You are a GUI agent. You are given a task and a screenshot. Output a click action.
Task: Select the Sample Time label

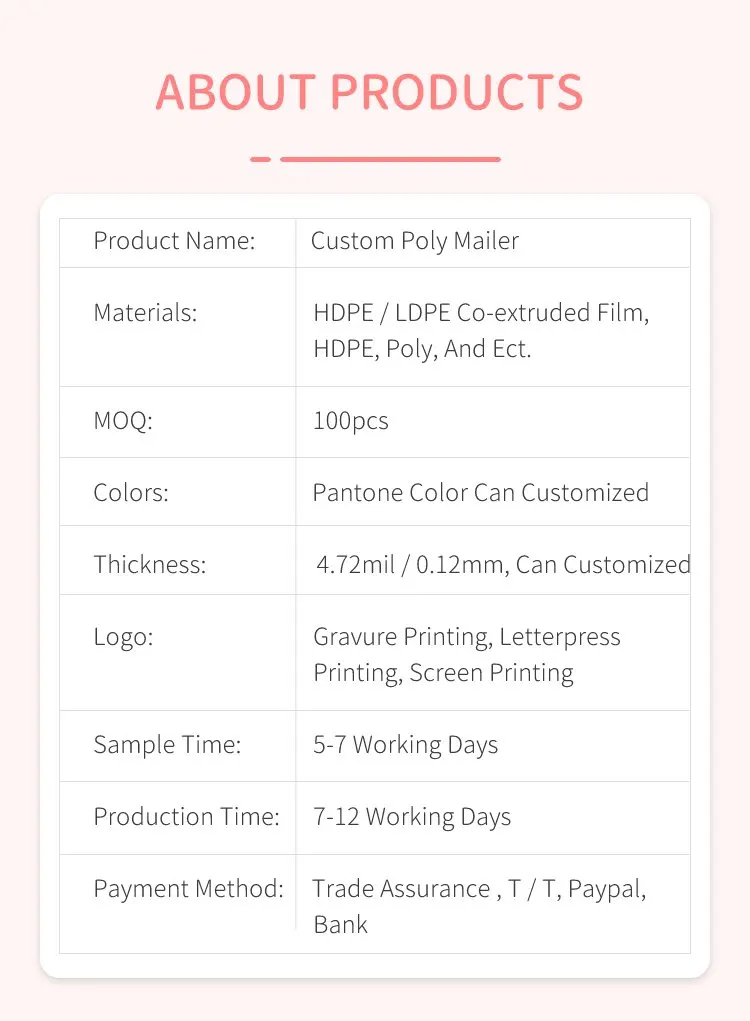click(x=167, y=745)
